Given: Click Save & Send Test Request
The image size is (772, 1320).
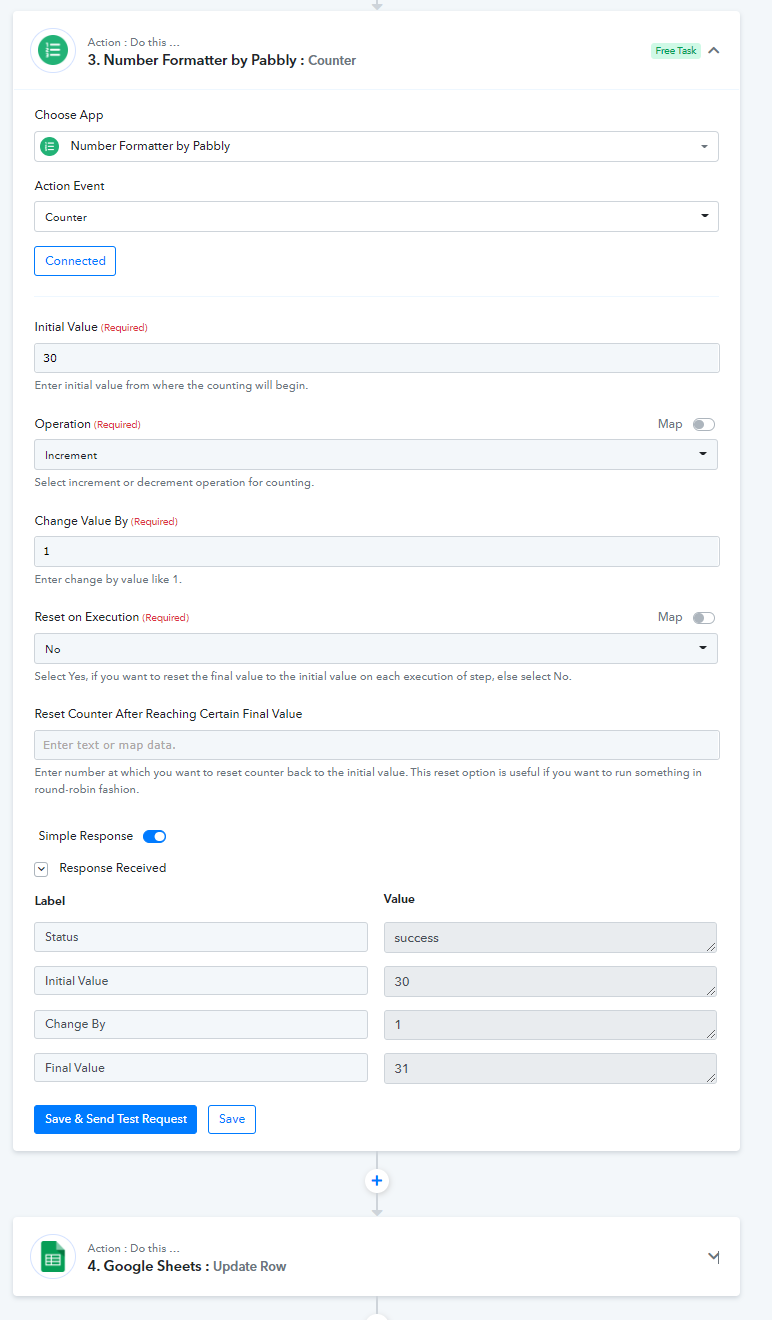Looking at the screenshot, I should (115, 1119).
